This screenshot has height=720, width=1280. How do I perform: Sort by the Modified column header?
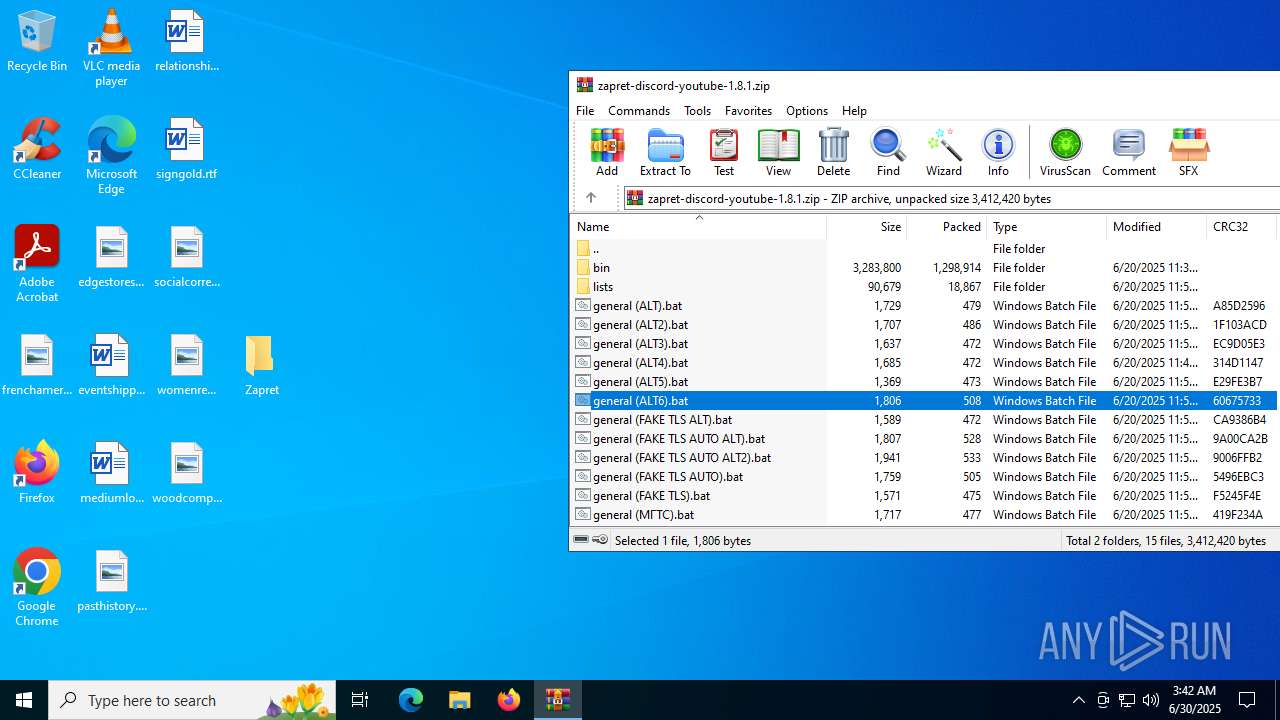tap(1156, 227)
